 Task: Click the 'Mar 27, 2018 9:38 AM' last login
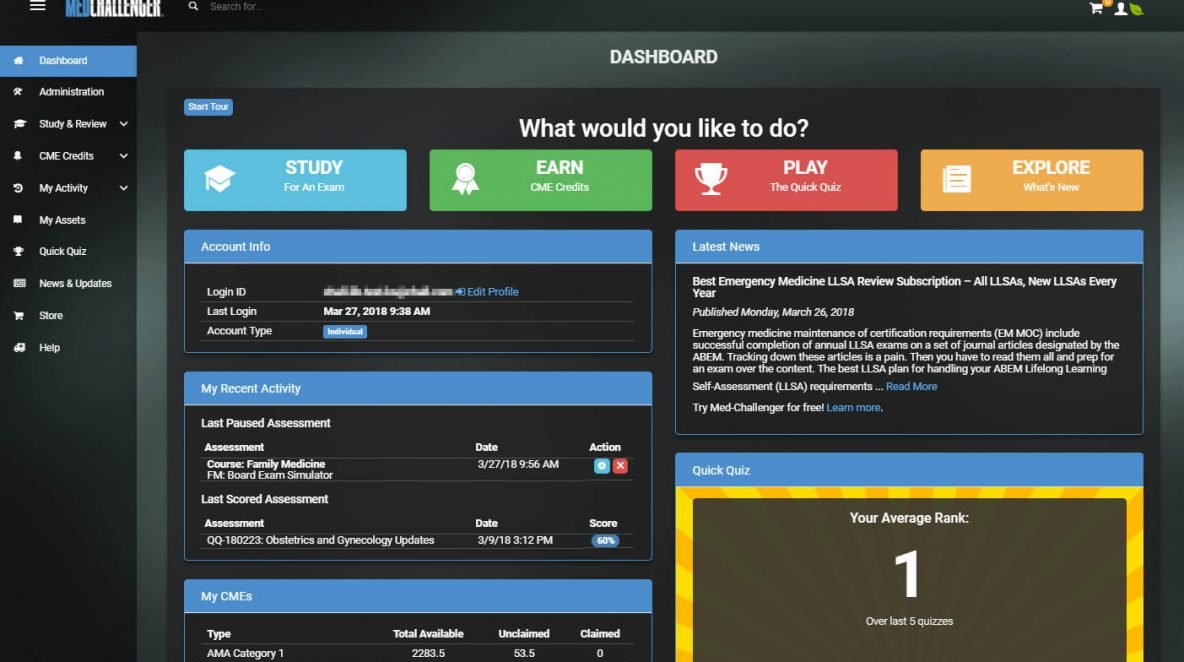click(377, 311)
